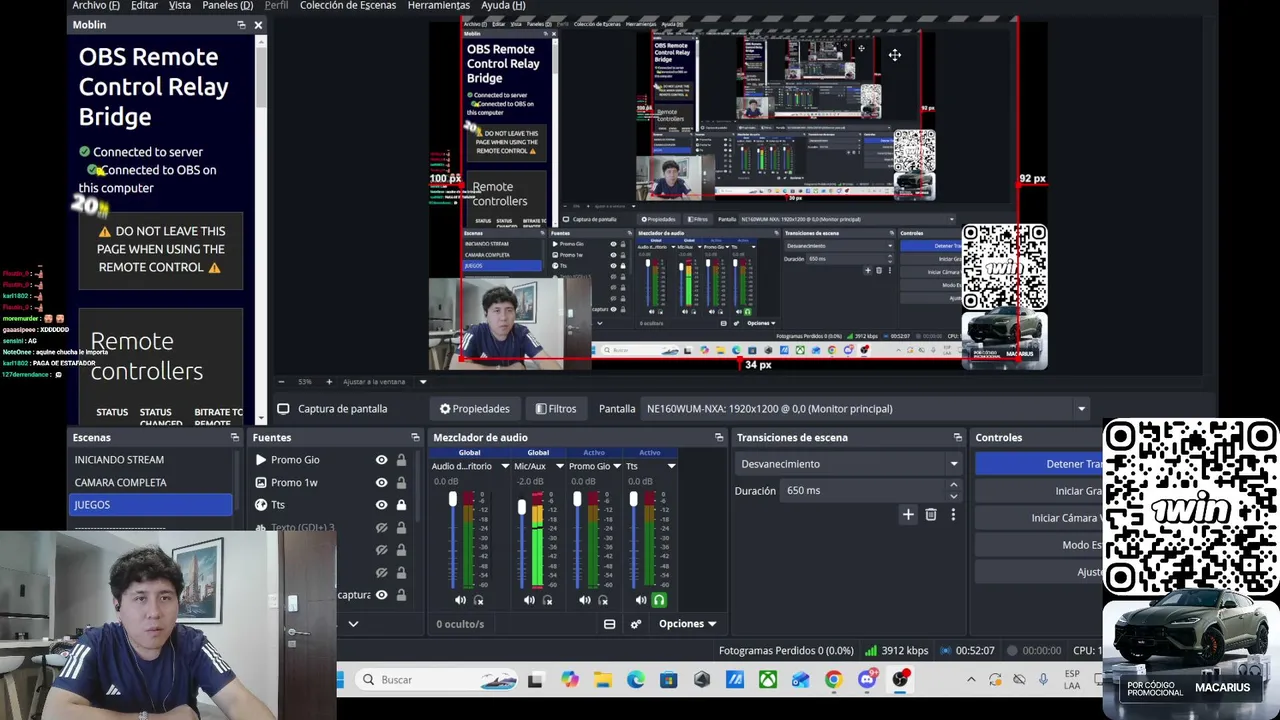Open the preview scaling dropdown arrow

[x=423, y=382]
